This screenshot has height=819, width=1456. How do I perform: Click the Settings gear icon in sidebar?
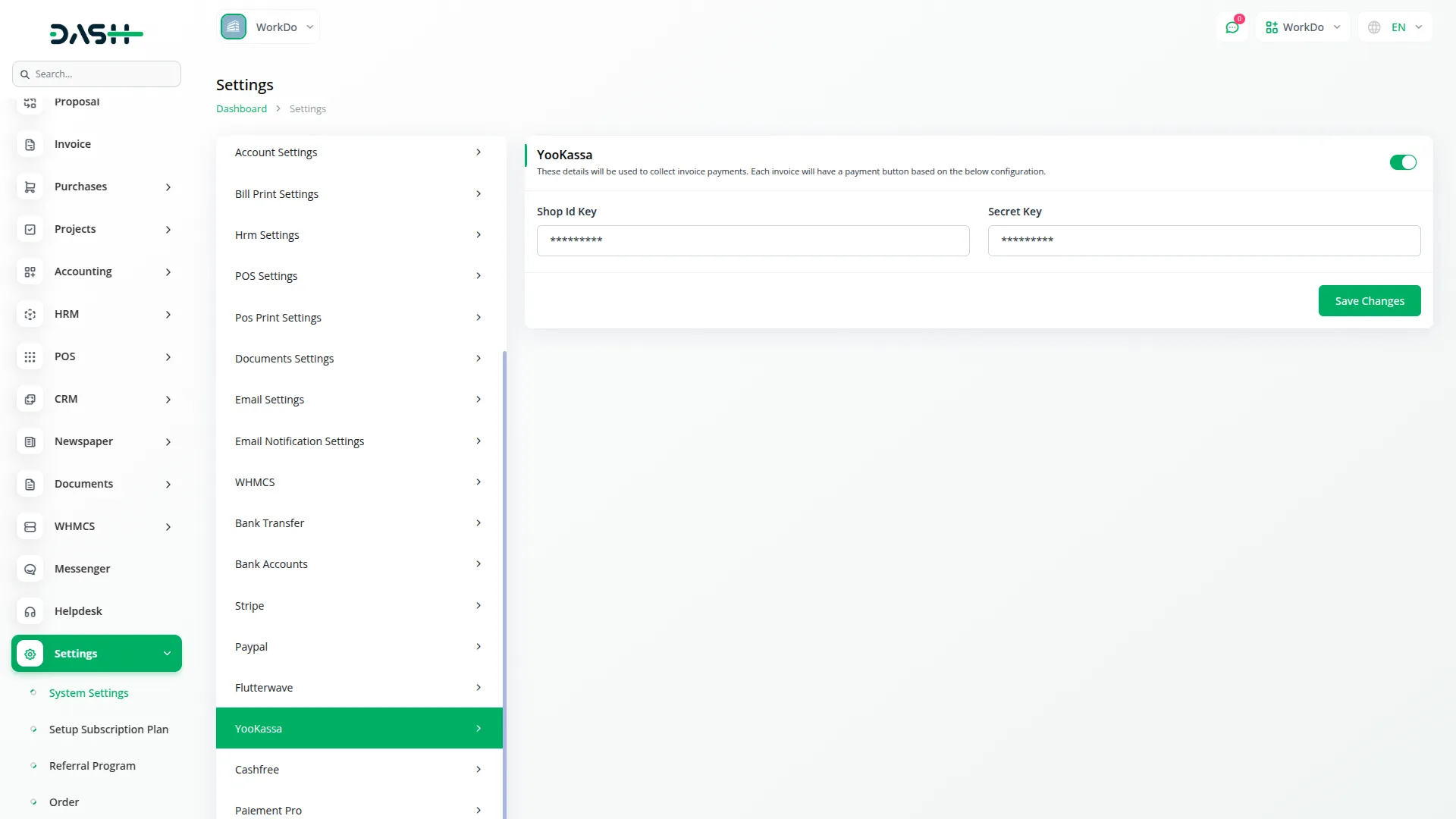30,654
